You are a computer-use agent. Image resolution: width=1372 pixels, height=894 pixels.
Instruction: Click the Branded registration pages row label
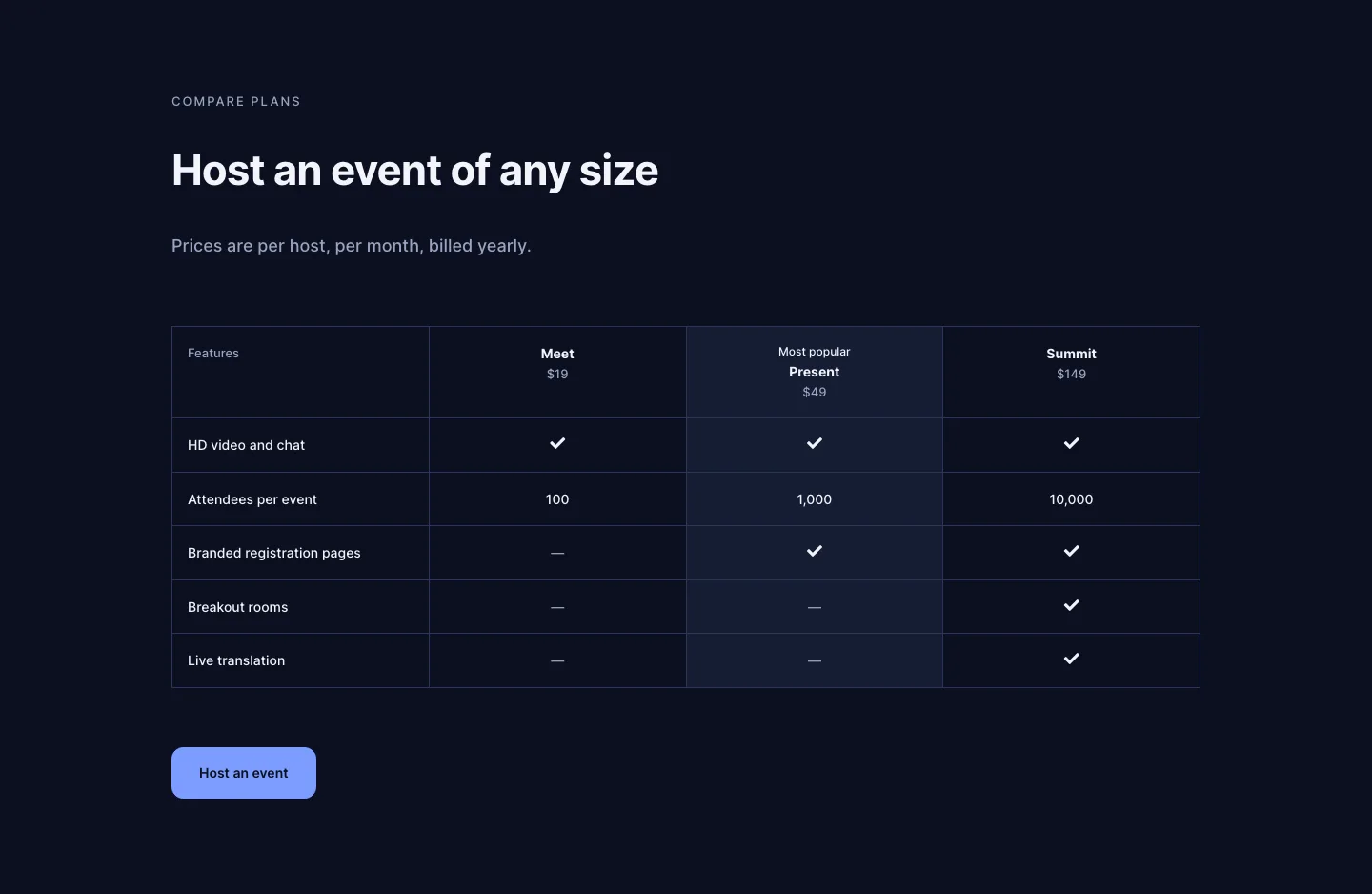tap(274, 553)
